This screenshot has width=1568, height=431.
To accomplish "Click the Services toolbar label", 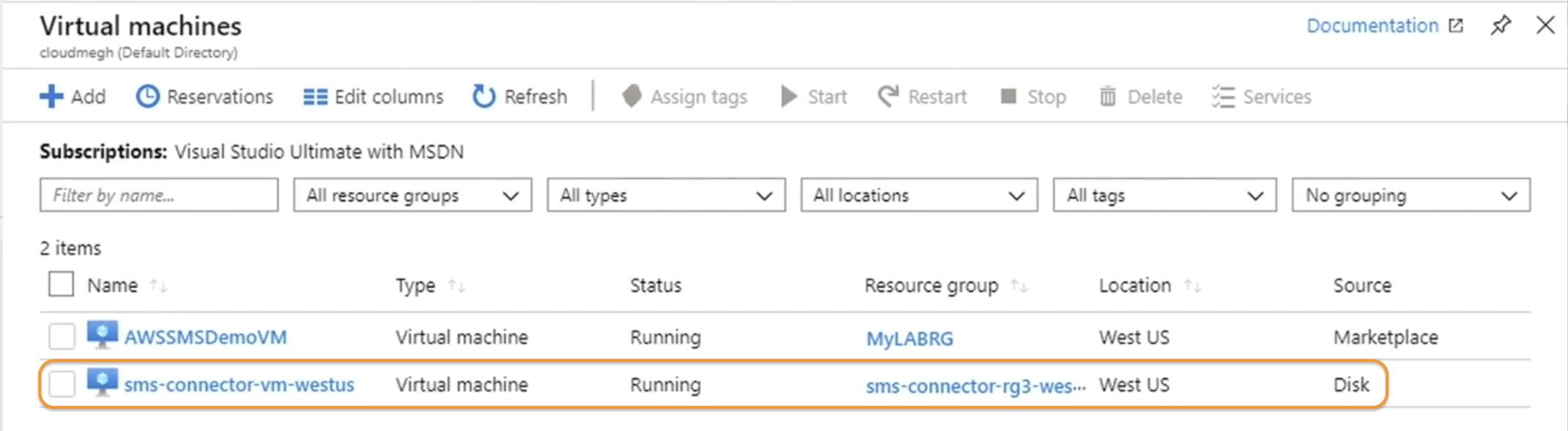I will click(x=1277, y=97).
